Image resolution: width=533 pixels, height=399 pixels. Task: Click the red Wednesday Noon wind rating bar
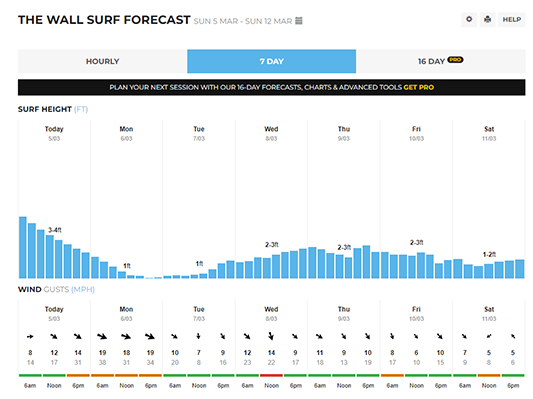click(271, 375)
